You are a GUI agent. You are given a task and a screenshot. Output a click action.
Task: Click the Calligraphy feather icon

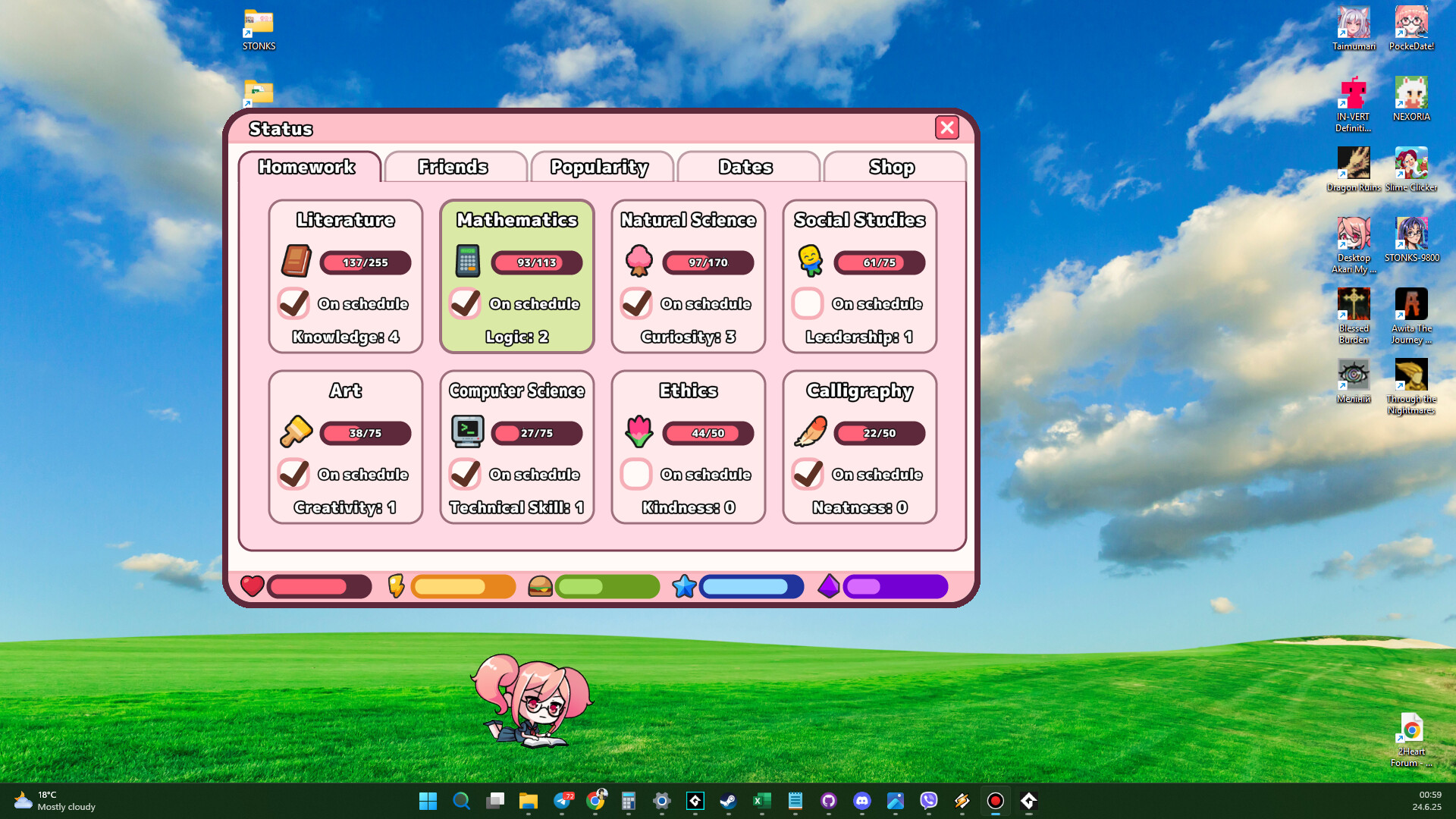[810, 432]
